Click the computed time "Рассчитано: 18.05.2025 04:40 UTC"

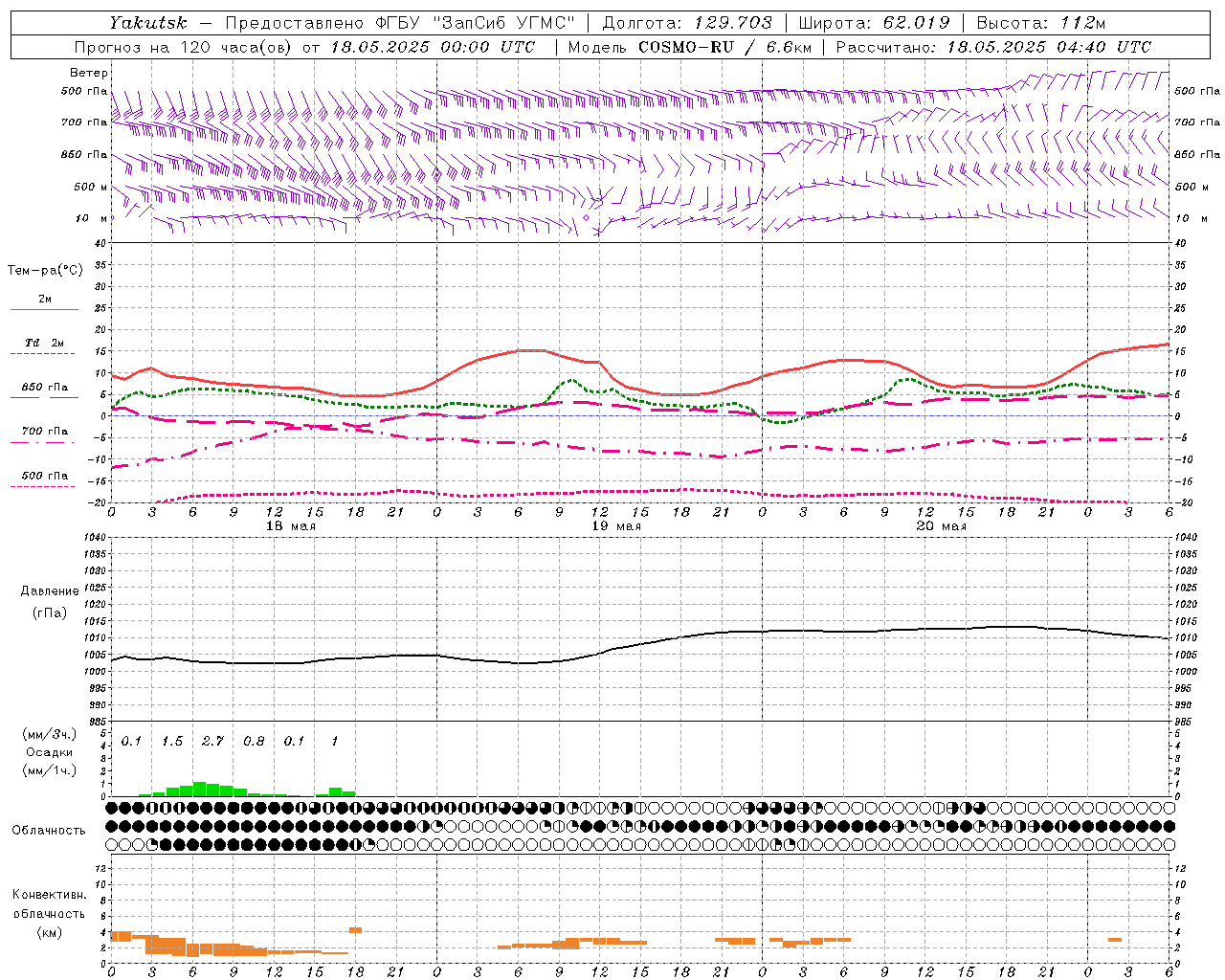coord(993,47)
